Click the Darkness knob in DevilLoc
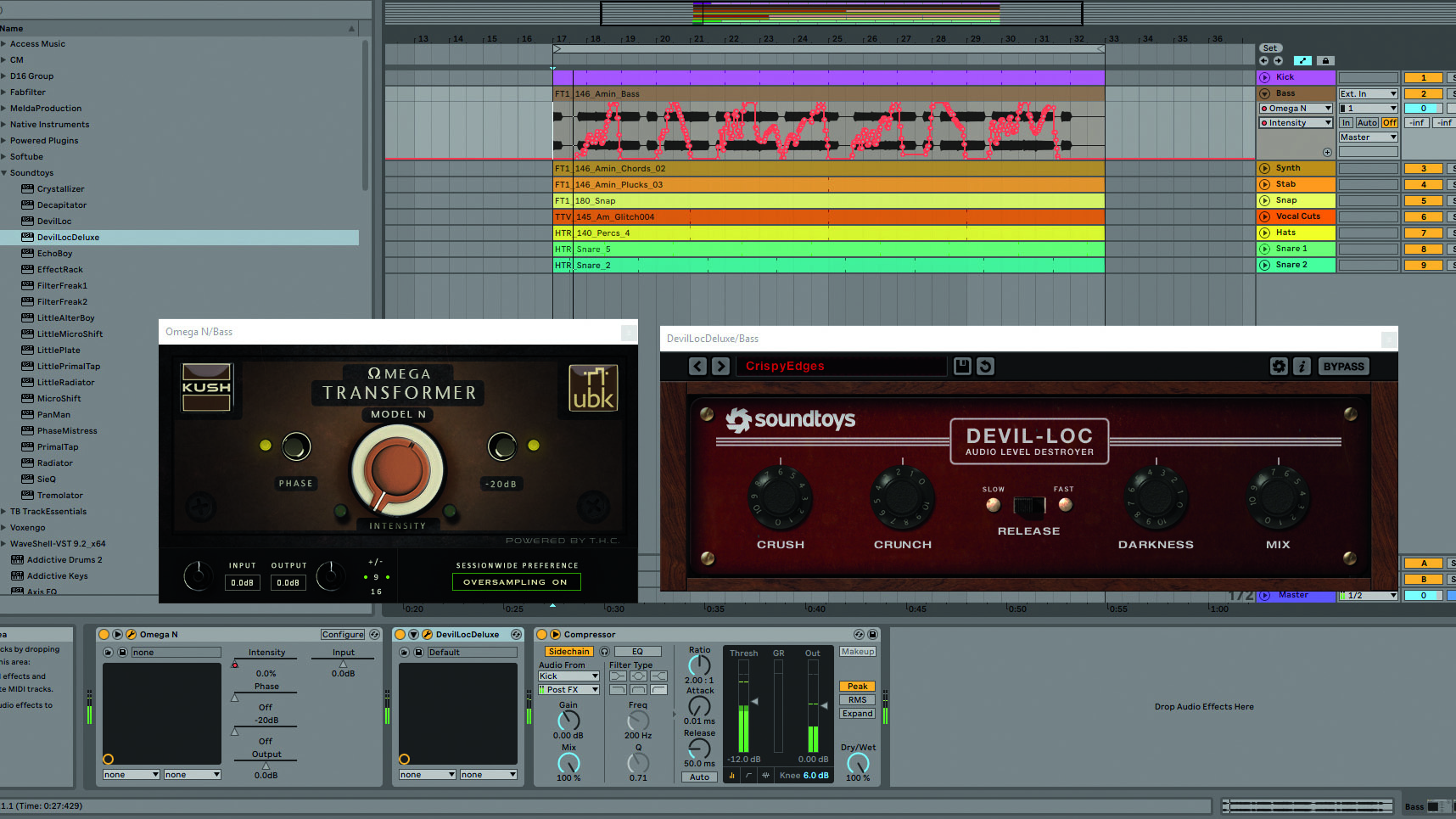The width and height of the screenshot is (1456, 819). pos(1156,497)
